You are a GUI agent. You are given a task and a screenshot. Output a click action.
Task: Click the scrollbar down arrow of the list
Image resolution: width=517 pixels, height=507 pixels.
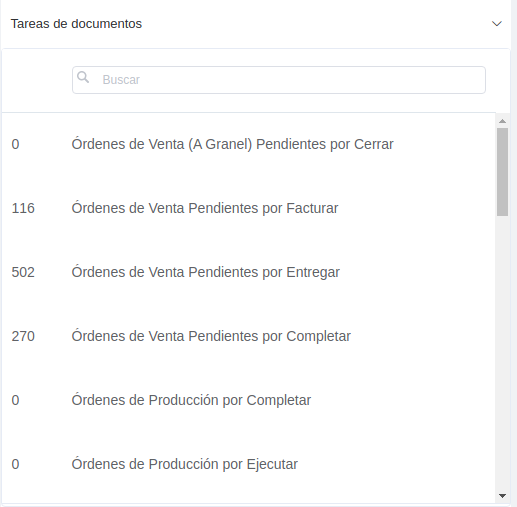[502, 496]
